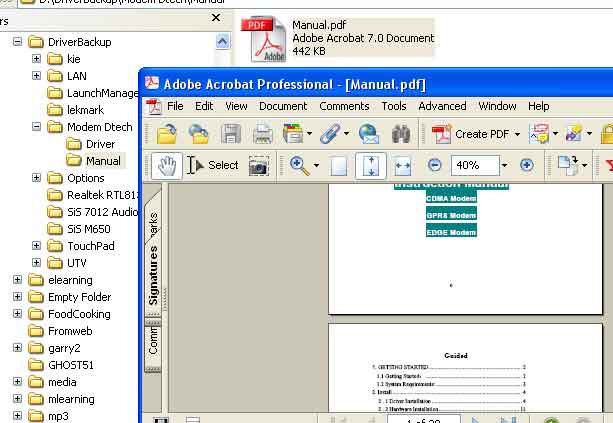Screen dimensions: 613x423
Task: Click the Send for Review icon
Action: point(574,134)
